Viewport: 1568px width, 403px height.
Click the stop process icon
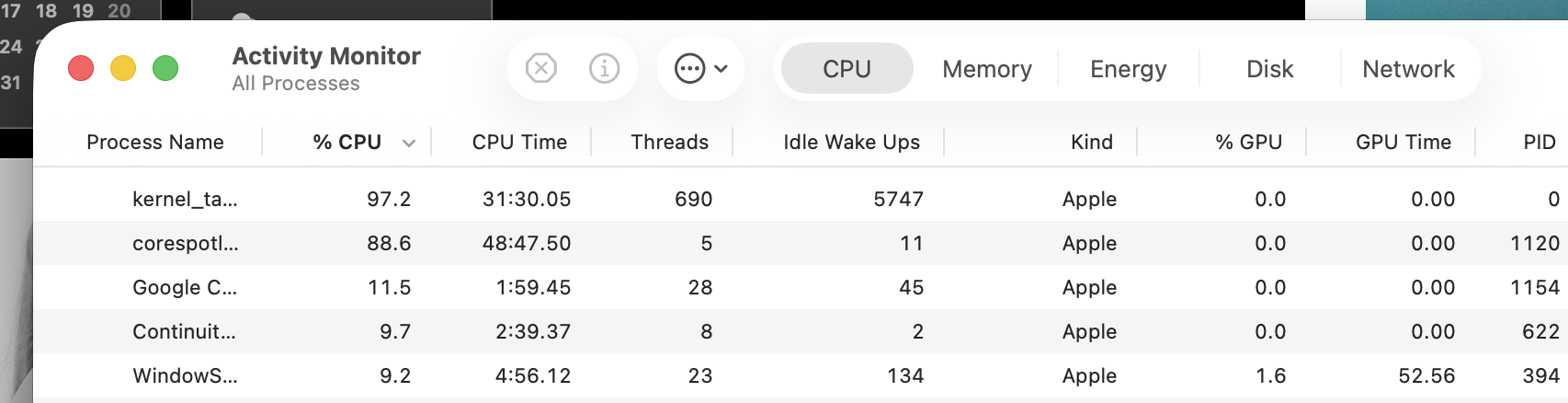(x=541, y=68)
